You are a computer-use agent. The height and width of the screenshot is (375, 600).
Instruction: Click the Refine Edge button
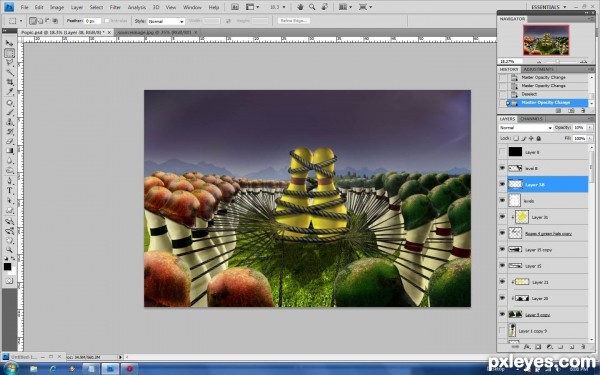[x=293, y=21]
